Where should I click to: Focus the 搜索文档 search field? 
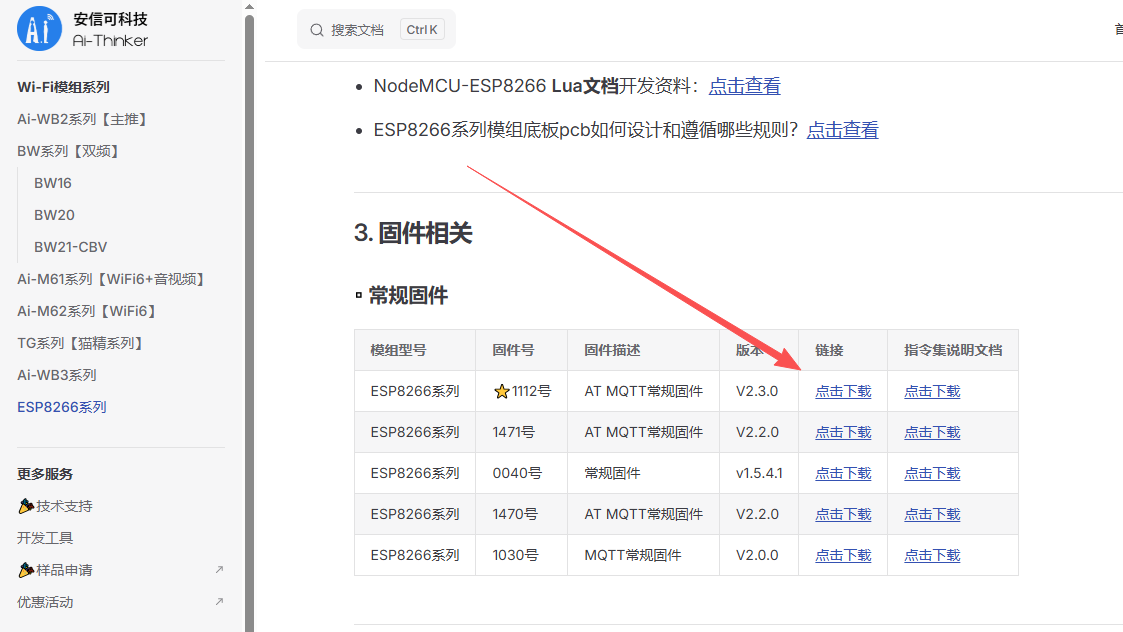(376, 29)
